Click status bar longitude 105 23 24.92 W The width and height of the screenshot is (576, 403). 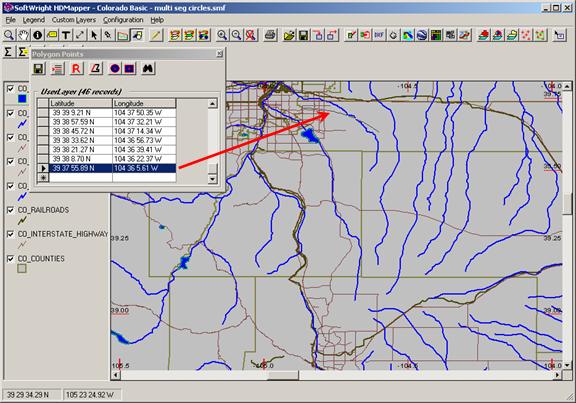tap(92, 395)
